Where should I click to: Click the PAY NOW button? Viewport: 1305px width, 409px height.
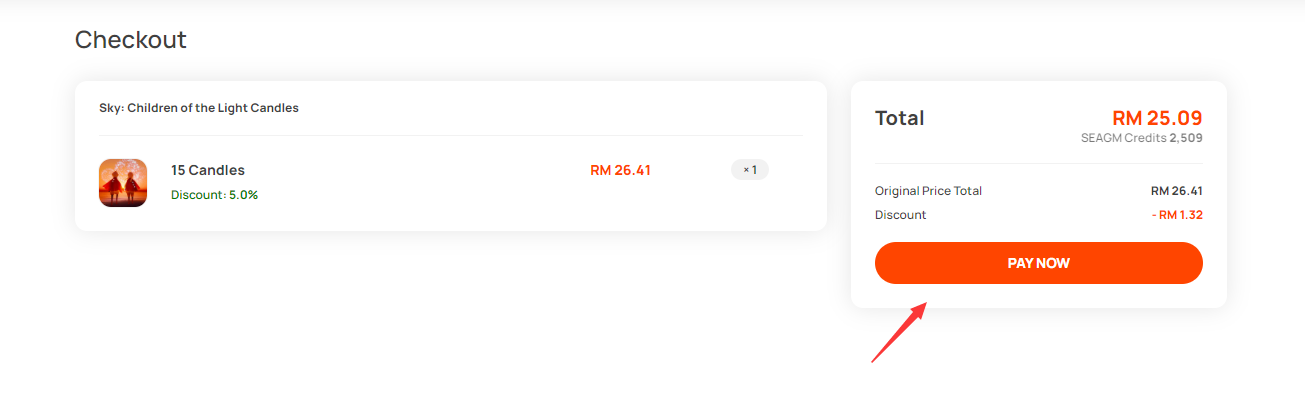[1038, 263]
